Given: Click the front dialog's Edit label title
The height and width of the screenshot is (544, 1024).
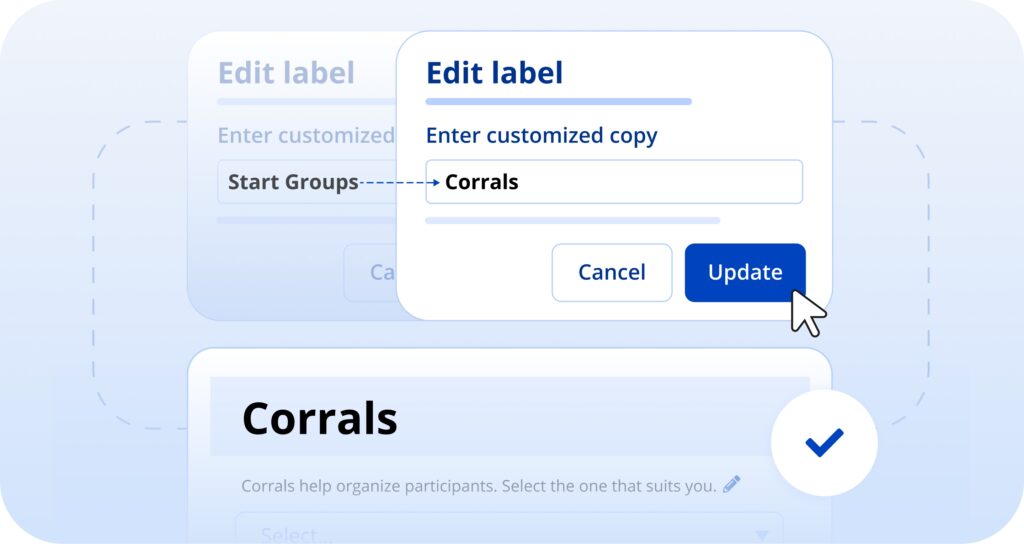Looking at the screenshot, I should (494, 73).
